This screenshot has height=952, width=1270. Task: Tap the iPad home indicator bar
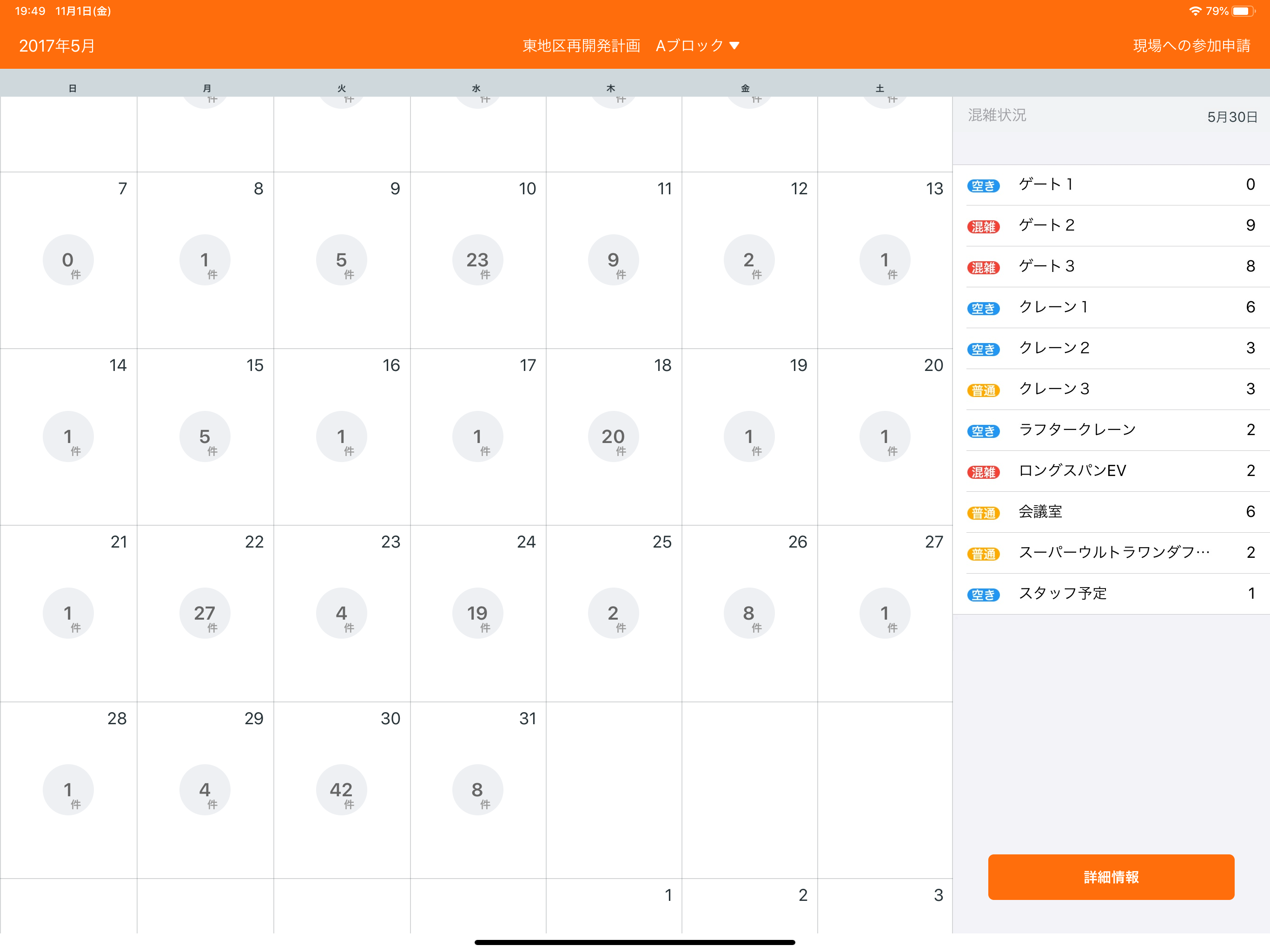[x=635, y=942]
